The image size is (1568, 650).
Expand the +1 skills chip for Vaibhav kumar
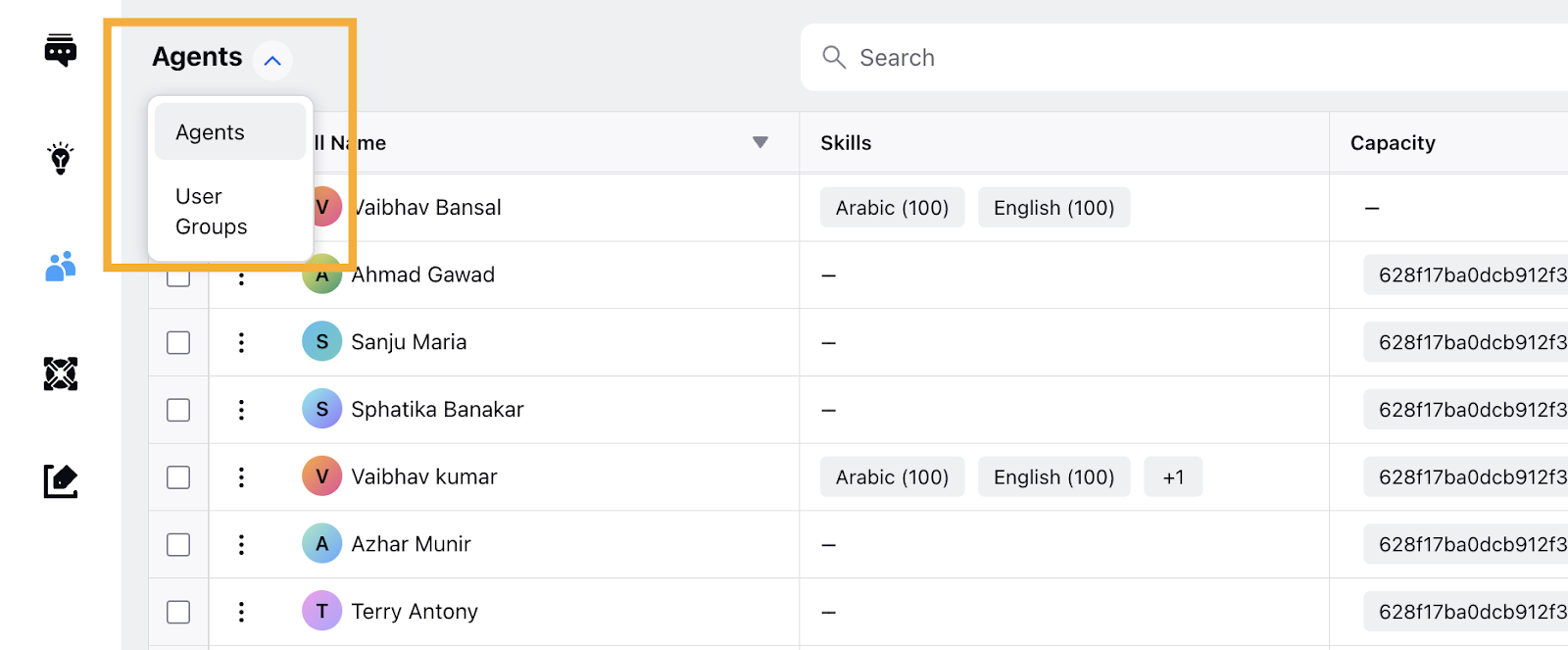coord(1173,477)
